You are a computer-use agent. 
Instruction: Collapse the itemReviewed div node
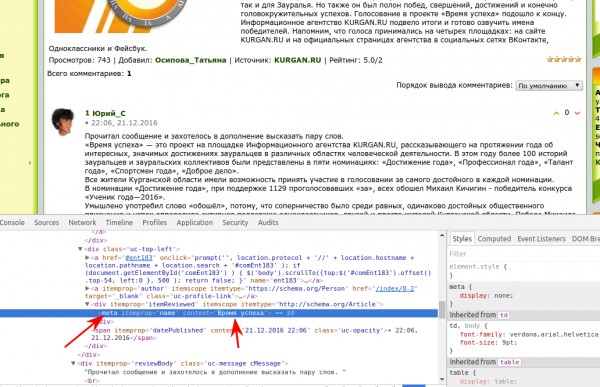pyautogui.click(x=87, y=304)
